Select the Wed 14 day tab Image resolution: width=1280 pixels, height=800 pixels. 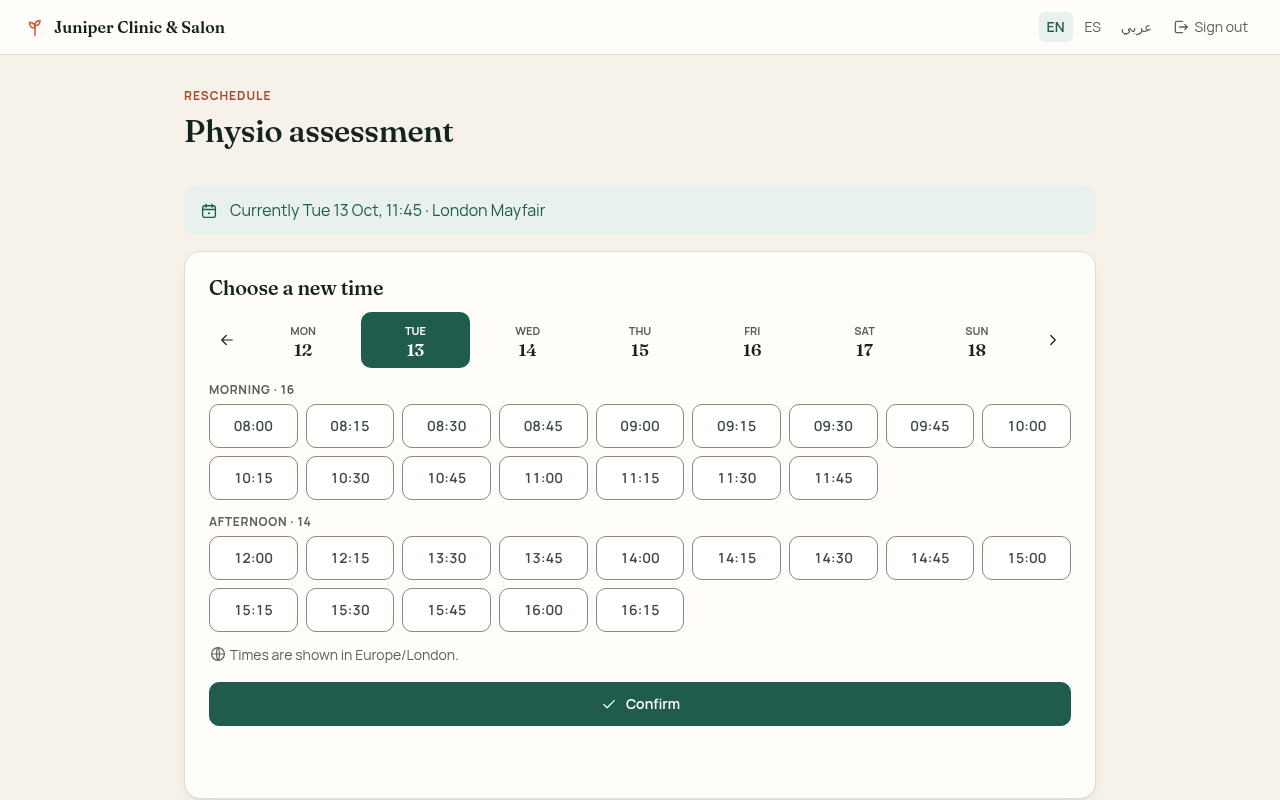(x=528, y=340)
